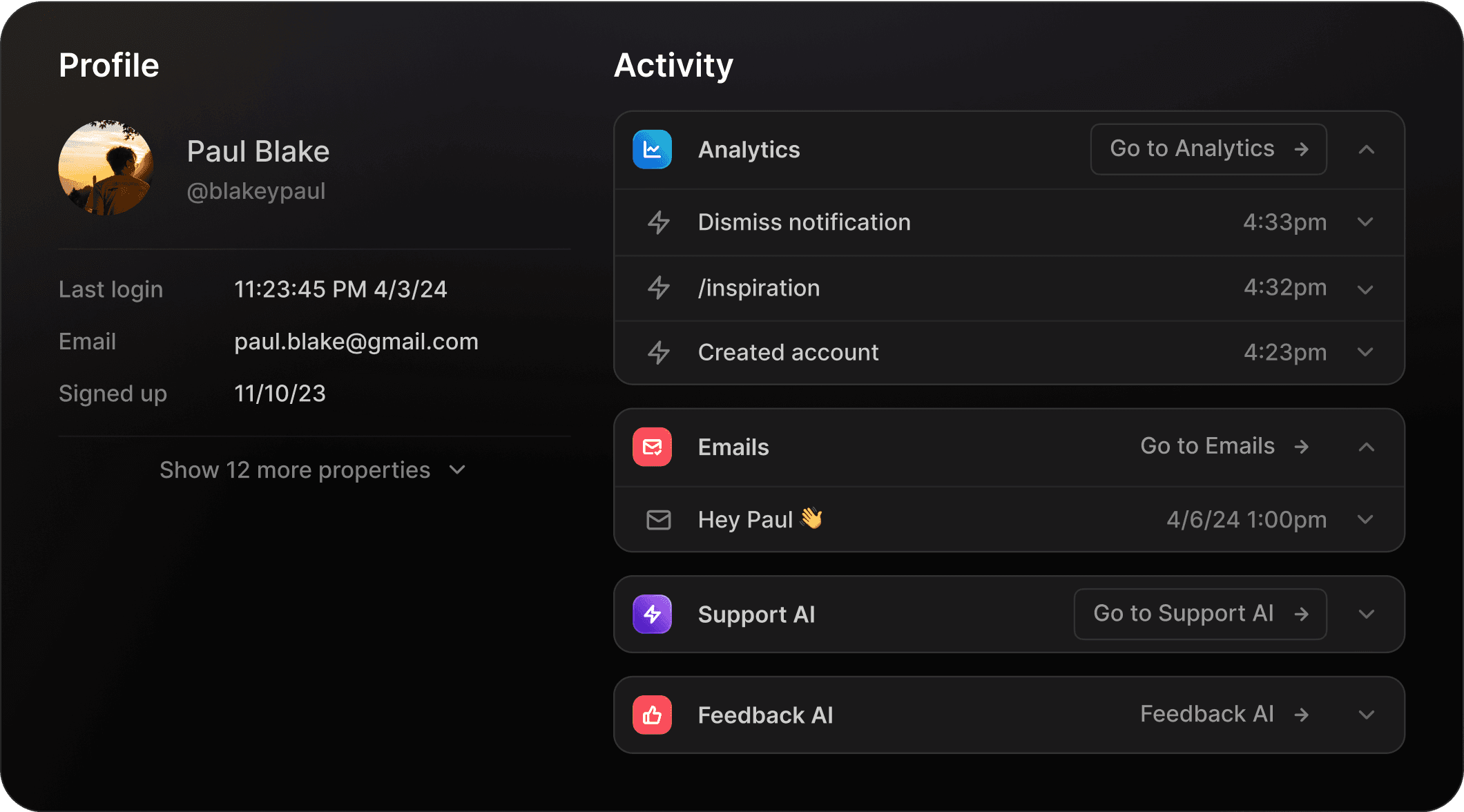Click lightning icon beside Dismiss notification
The height and width of the screenshot is (812, 1464).
658,222
